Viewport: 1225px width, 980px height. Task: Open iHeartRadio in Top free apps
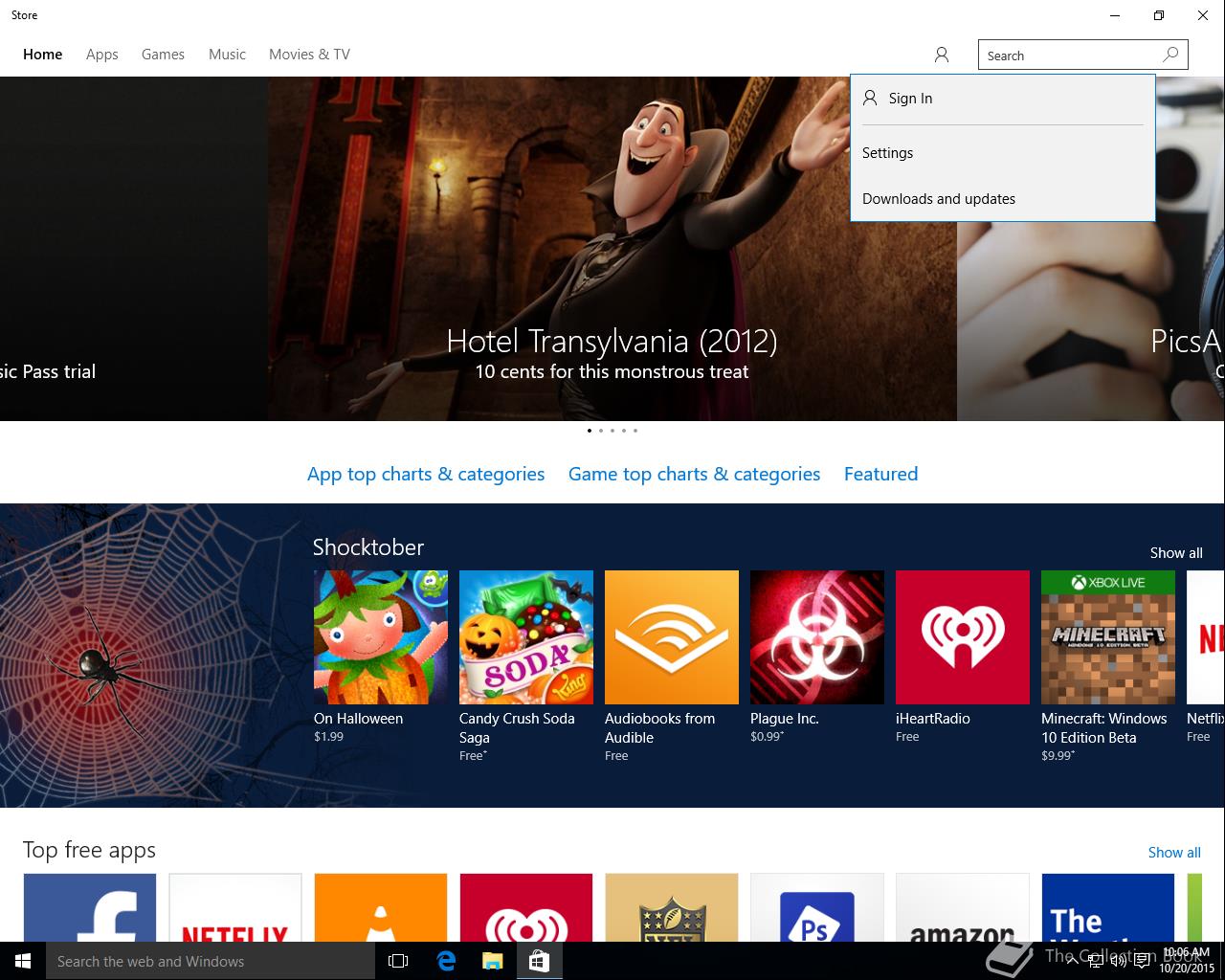pyautogui.click(x=526, y=907)
